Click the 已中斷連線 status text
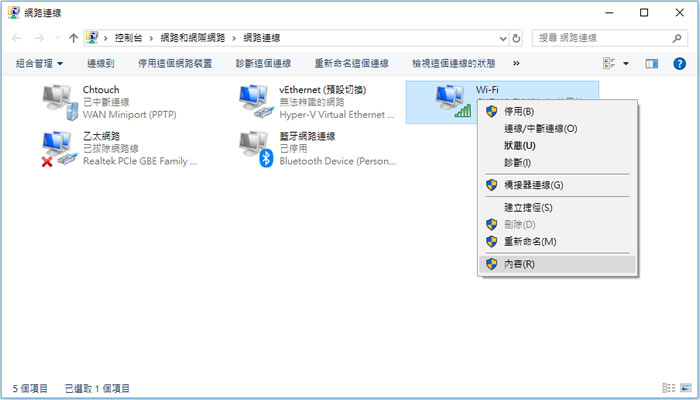Screen dimensions: 700x400 pos(106,102)
